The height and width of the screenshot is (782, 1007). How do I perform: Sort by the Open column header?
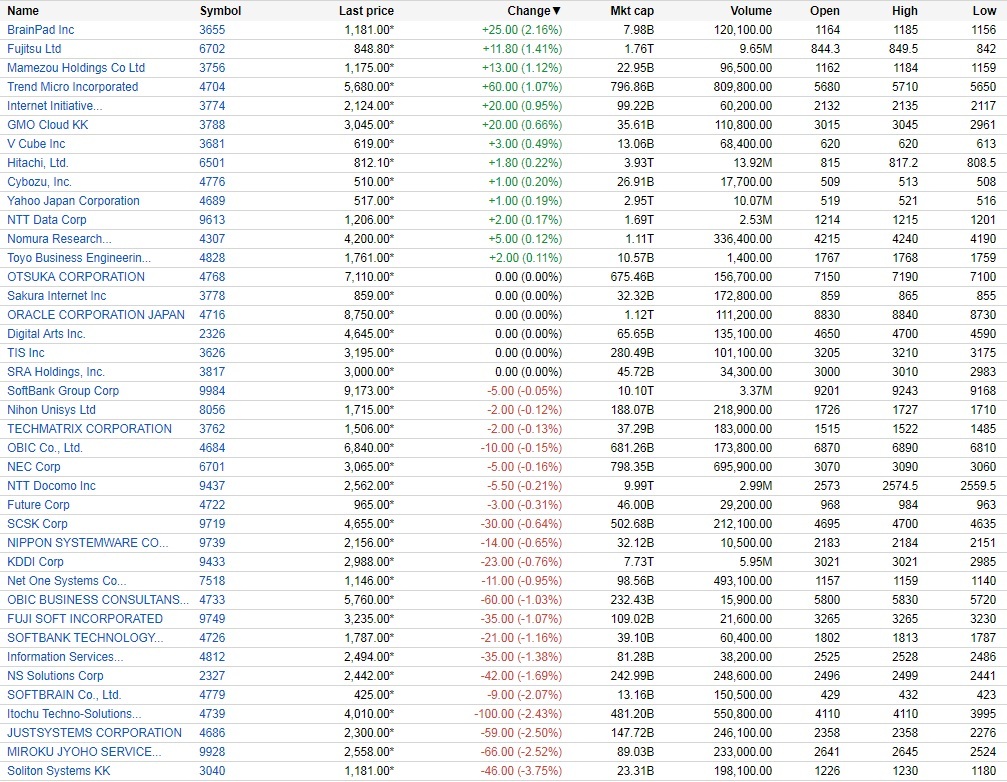825,11
